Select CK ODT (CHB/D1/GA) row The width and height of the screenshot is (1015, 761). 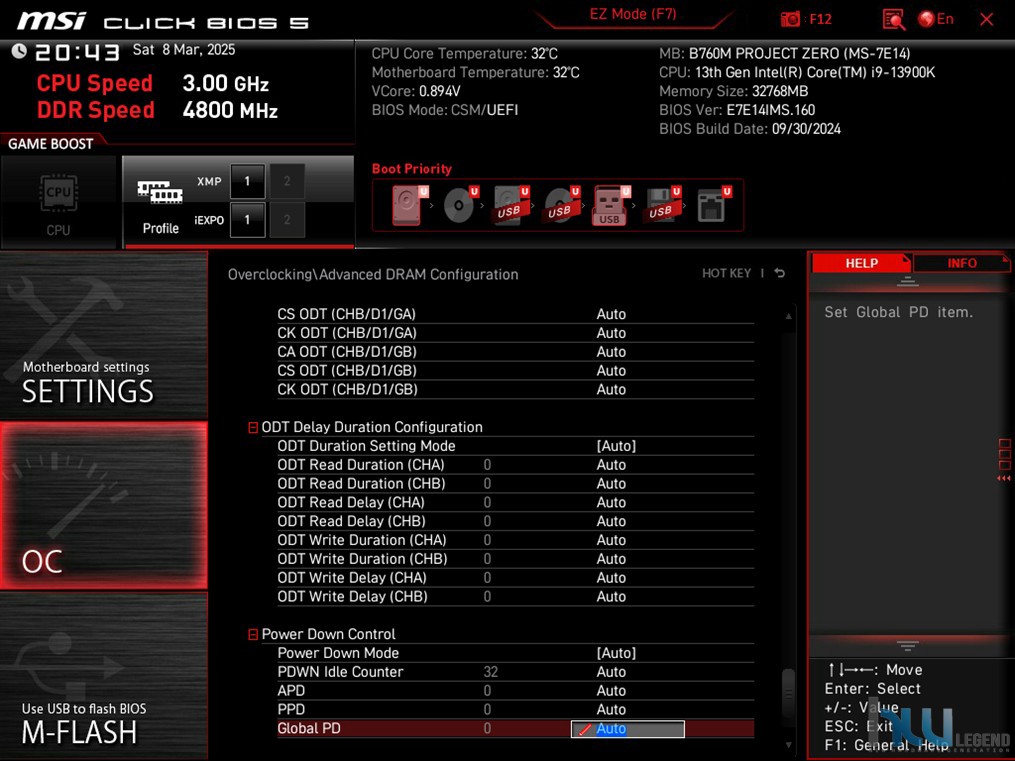pyautogui.click(x=515, y=333)
